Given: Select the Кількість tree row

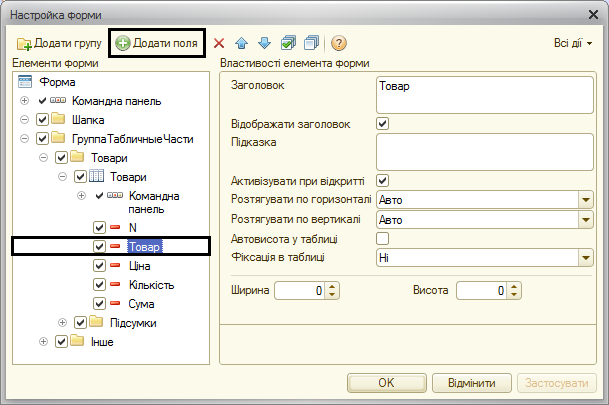Looking at the screenshot, I should coord(111,285).
